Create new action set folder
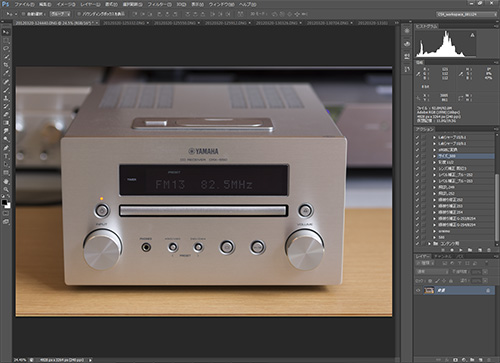The image size is (500, 363). [470, 250]
